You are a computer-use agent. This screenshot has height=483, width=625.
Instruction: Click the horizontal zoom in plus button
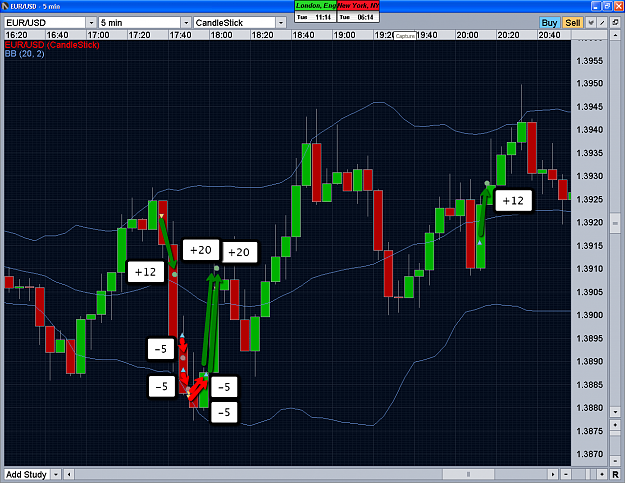[602, 474]
